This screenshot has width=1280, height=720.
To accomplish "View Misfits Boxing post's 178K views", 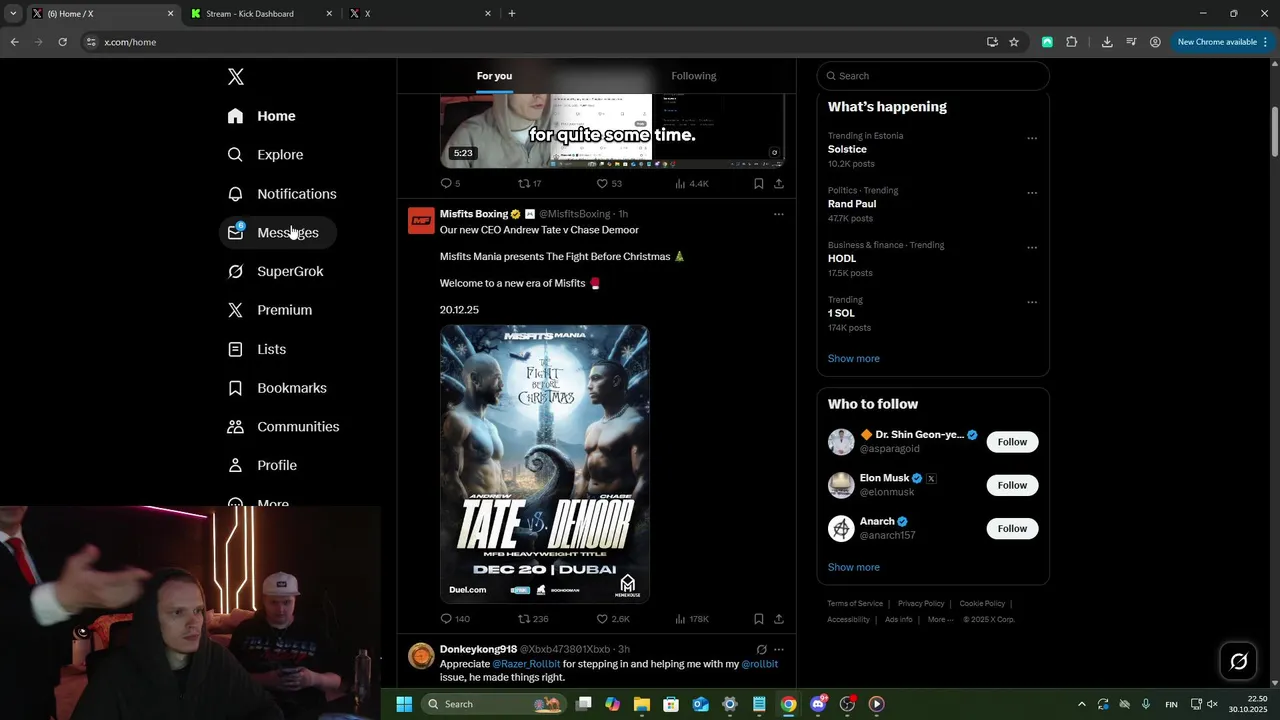I will pos(692,619).
